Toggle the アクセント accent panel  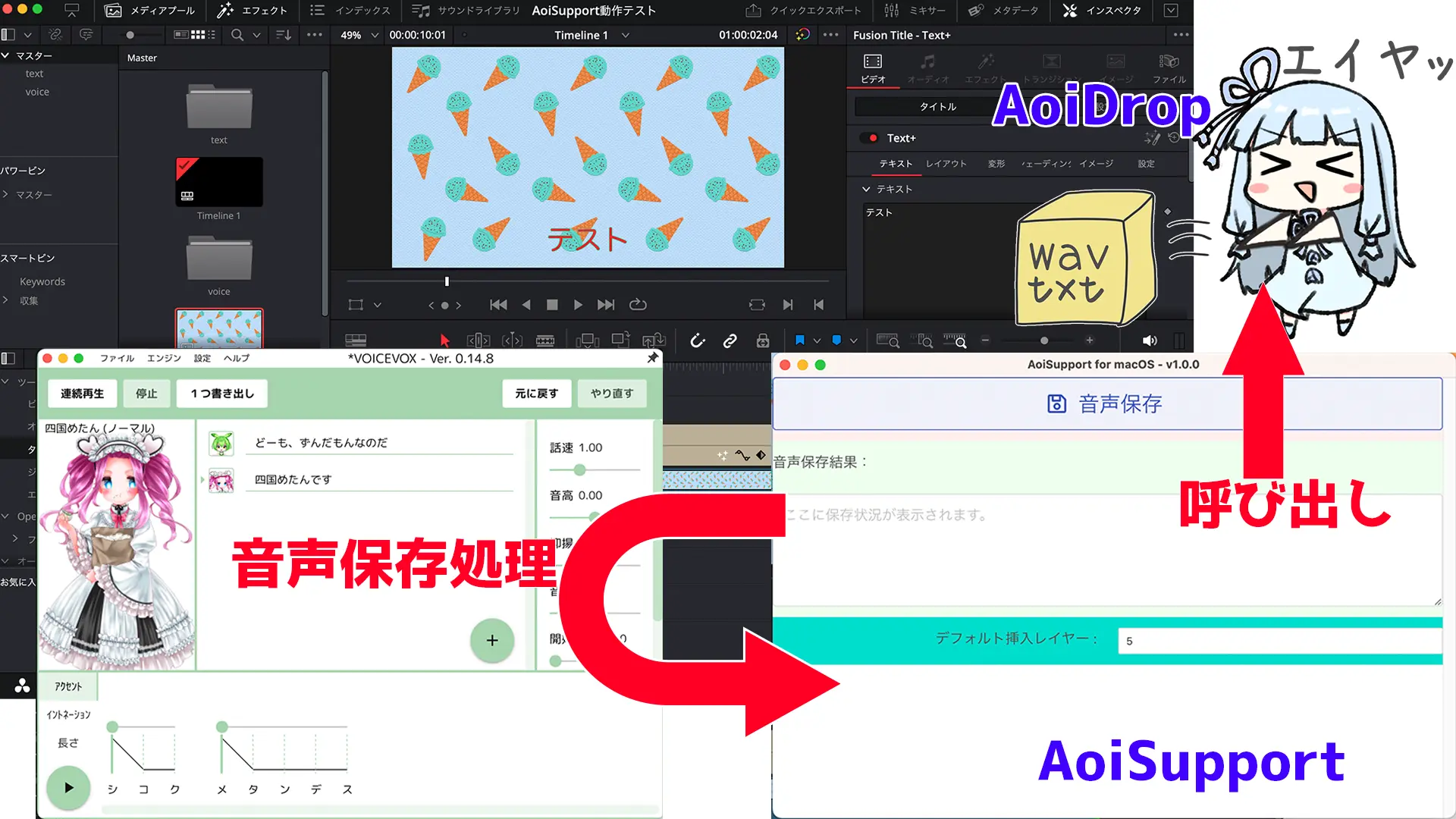[x=67, y=685]
